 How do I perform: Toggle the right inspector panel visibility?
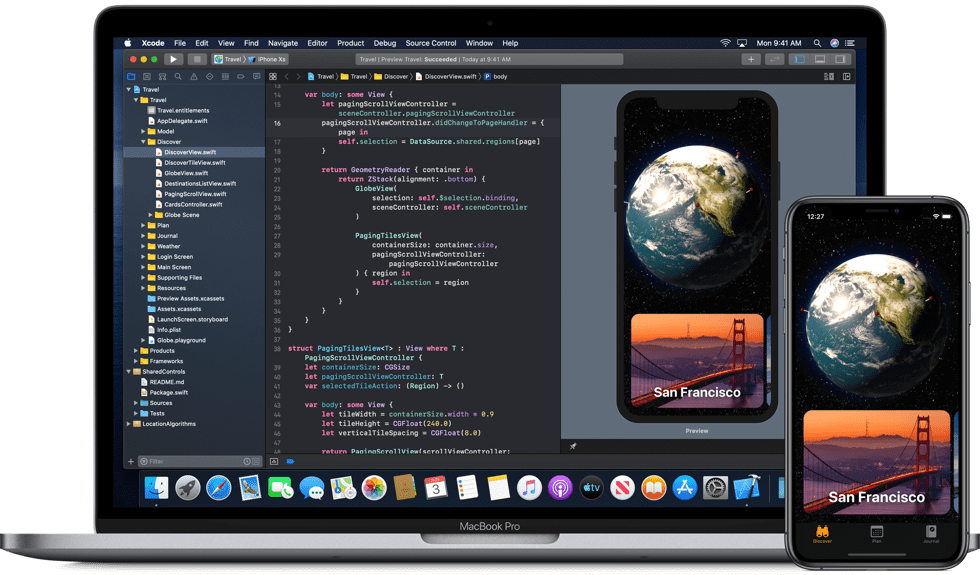[x=841, y=59]
